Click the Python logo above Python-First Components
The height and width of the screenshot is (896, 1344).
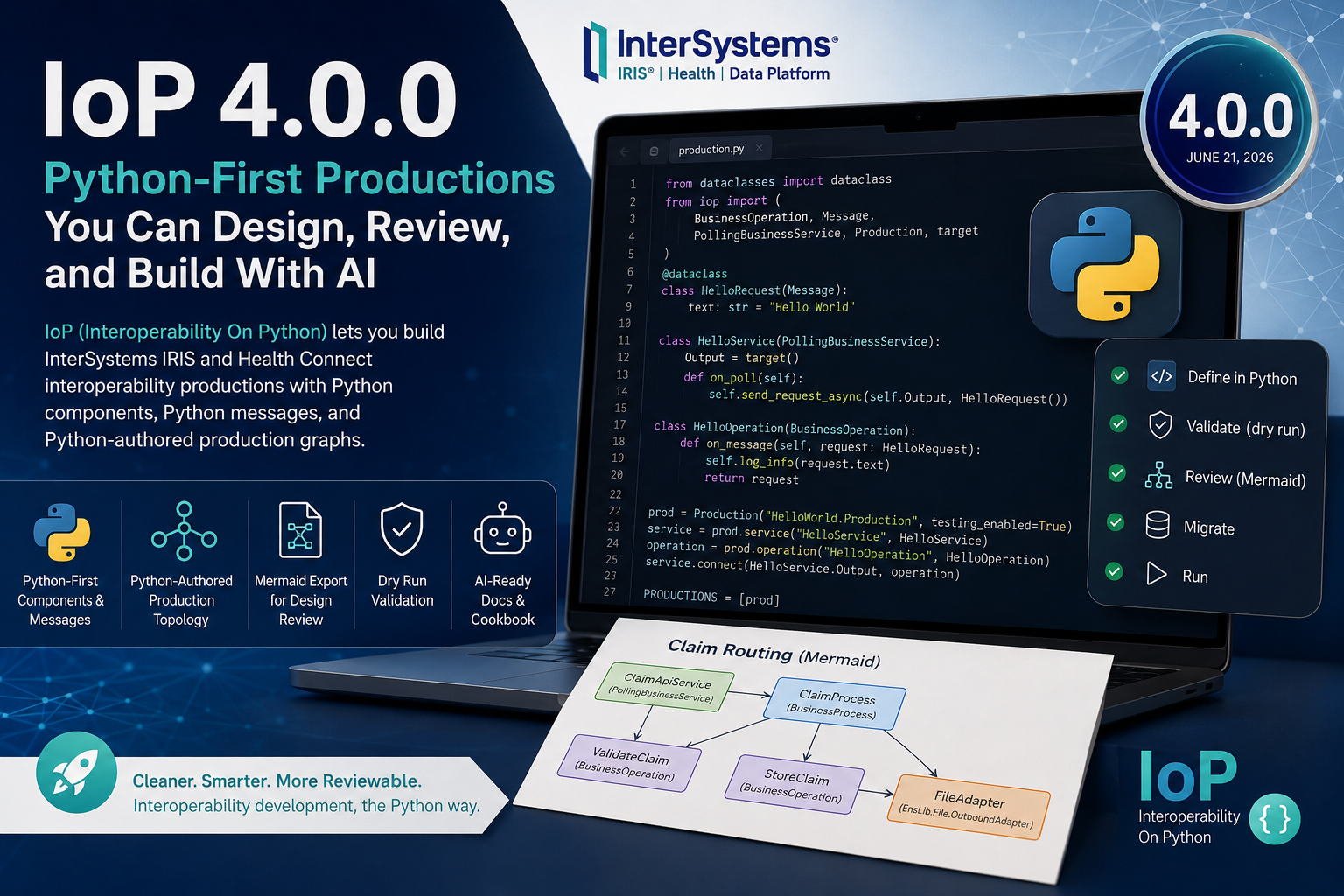(x=61, y=532)
